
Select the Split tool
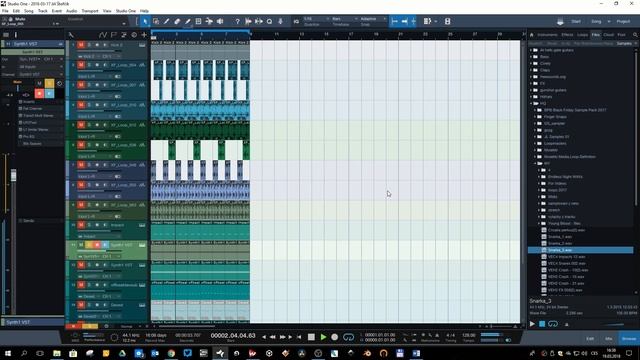pyautogui.click(x=167, y=21)
